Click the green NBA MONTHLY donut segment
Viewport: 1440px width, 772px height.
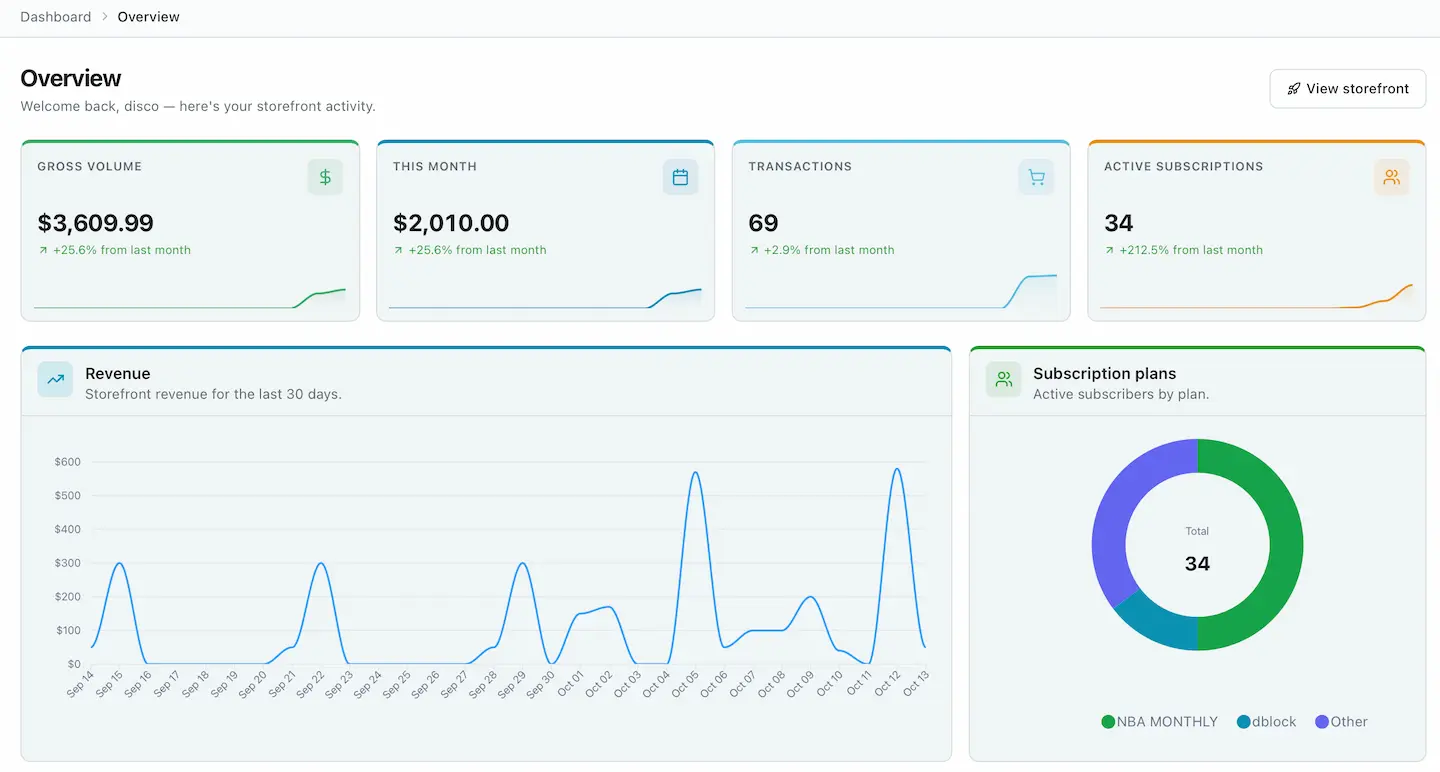click(x=1285, y=545)
